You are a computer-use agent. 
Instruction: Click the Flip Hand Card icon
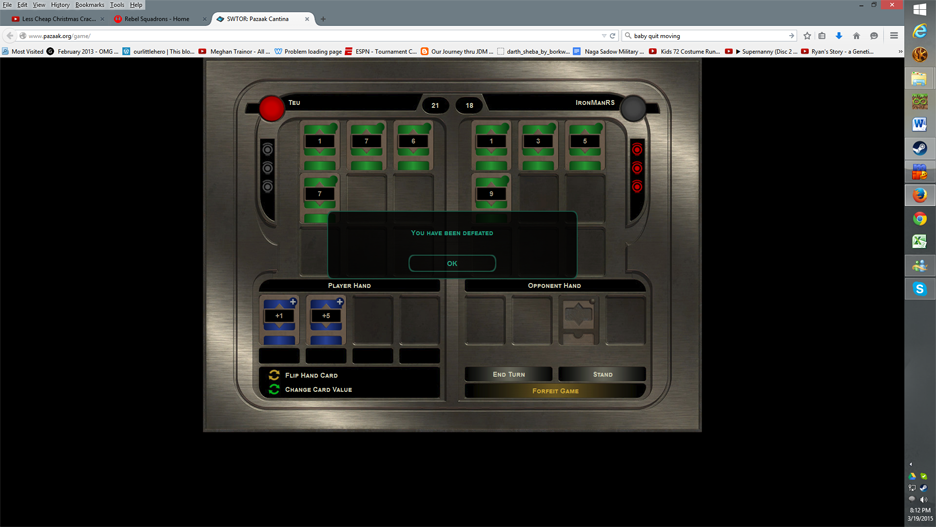coord(274,375)
